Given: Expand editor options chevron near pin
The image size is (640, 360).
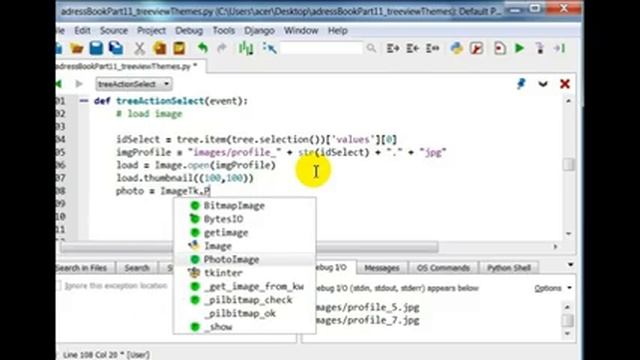Looking at the screenshot, I should pos(543,84).
